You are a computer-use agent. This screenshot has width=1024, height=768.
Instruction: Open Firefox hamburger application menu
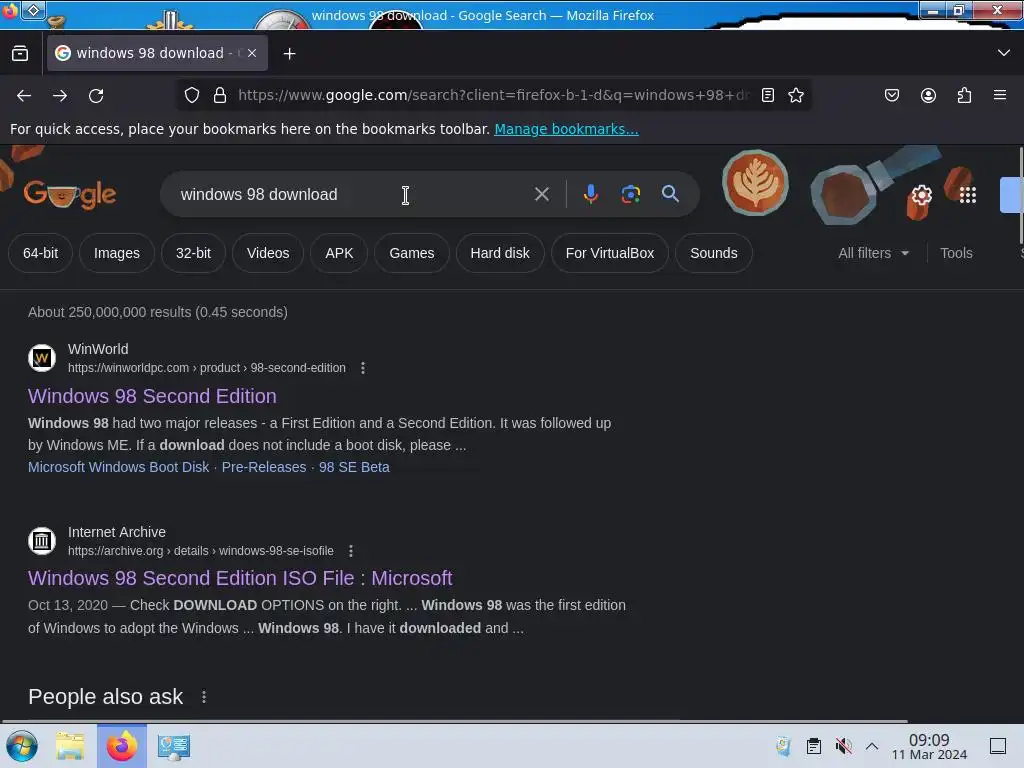tap(1000, 95)
